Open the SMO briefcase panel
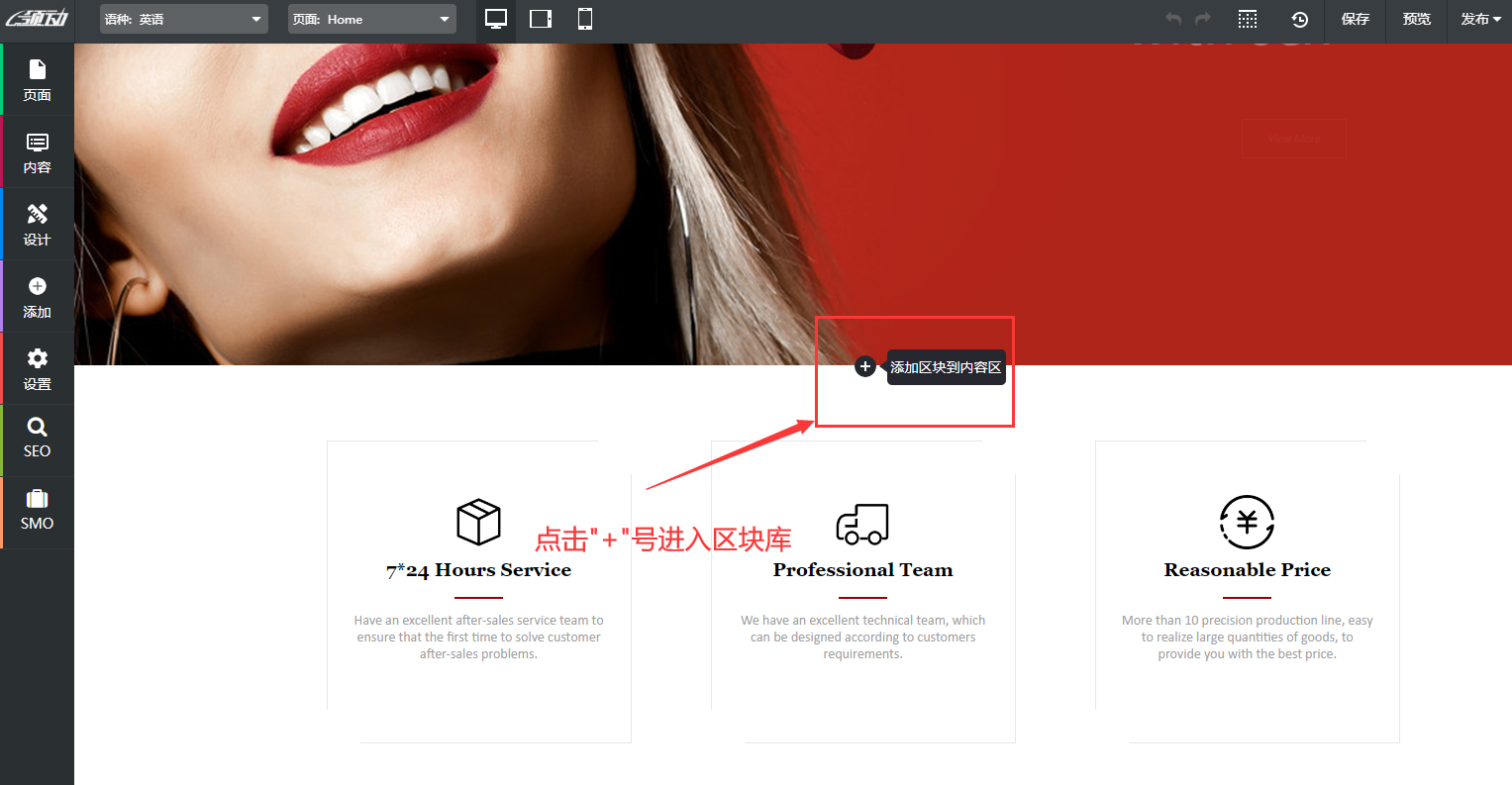1512x785 pixels. 38,510
